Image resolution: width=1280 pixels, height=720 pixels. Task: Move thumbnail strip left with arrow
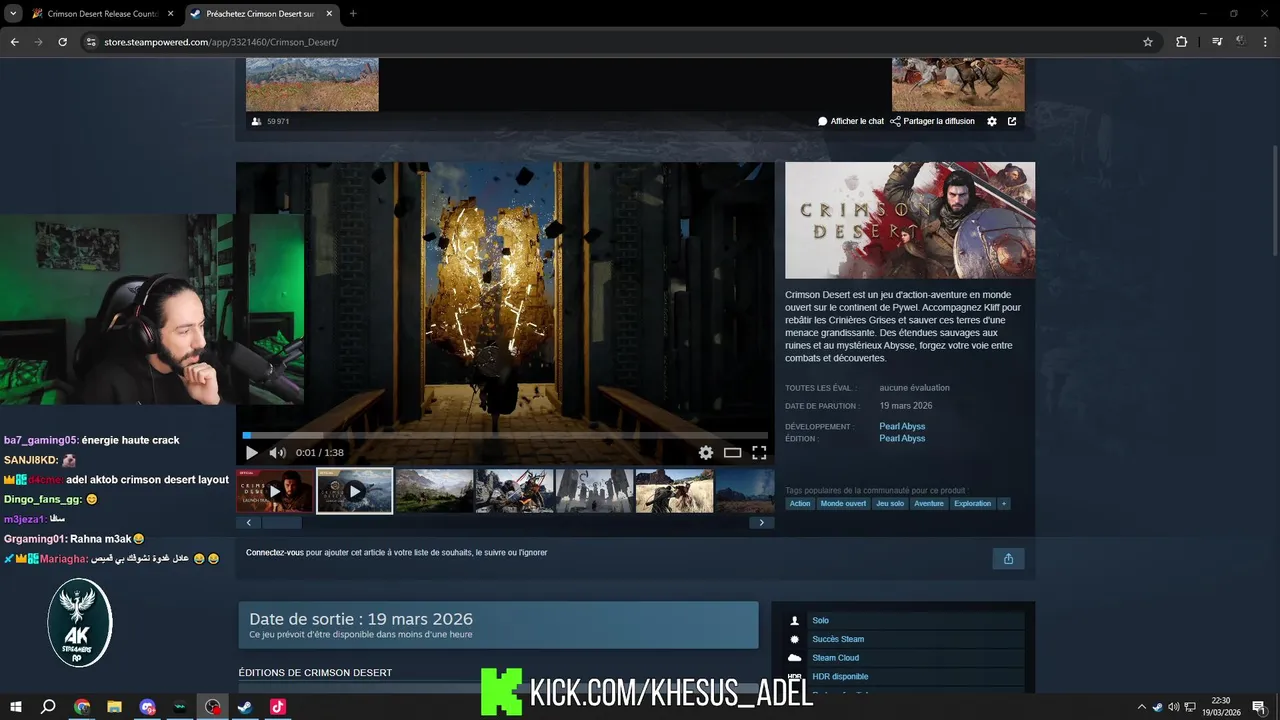[x=249, y=522]
